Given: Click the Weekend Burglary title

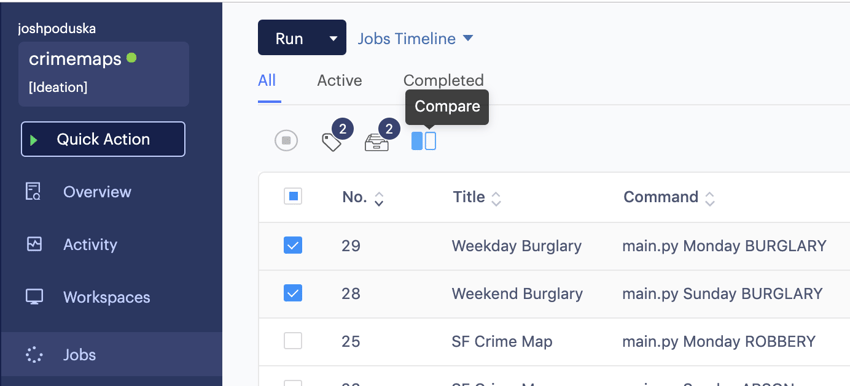Looking at the screenshot, I should coord(517,294).
